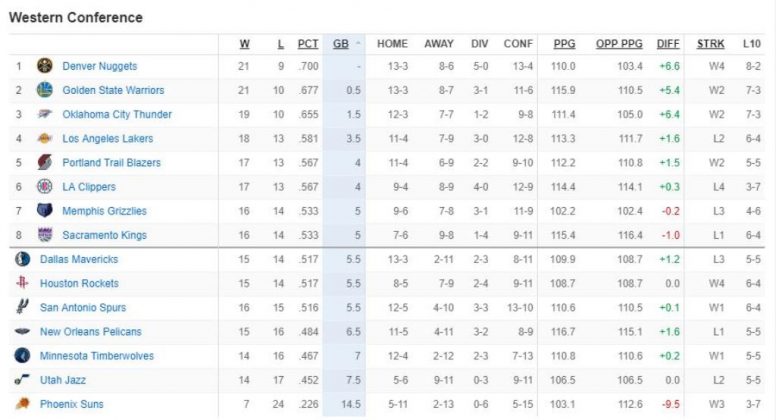Click the Portland Trail Blazers logo
Screen dimensions: 776x420
click(x=44, y=162)
